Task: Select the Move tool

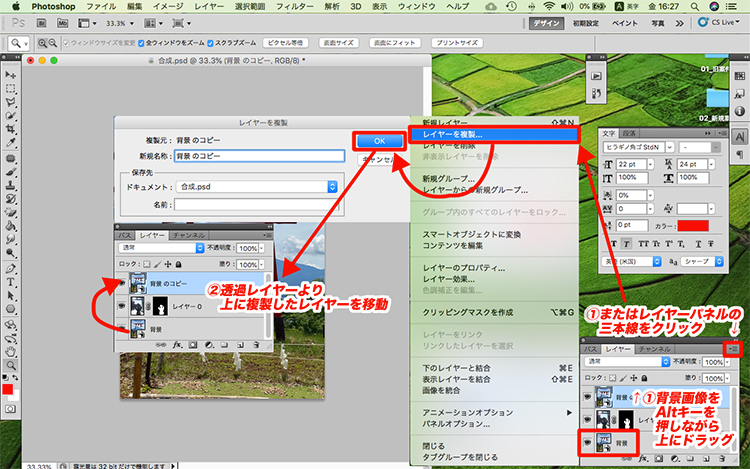Action: tap(10, 75)
